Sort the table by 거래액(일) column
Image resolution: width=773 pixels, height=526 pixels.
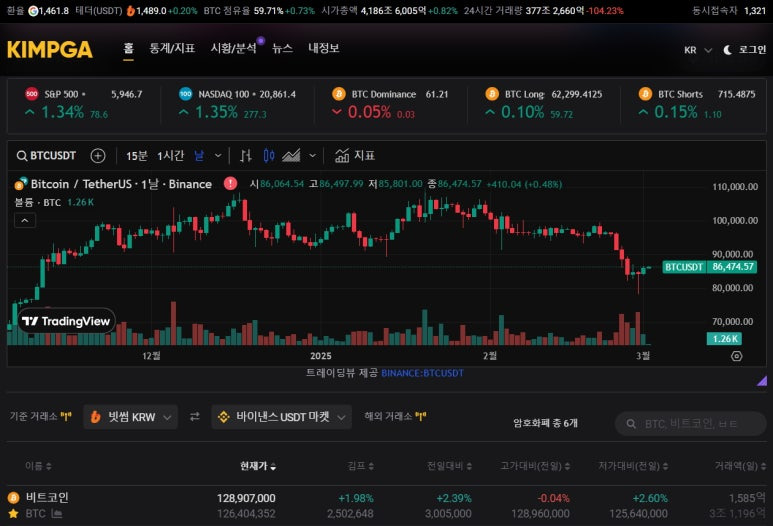(740, 466)
